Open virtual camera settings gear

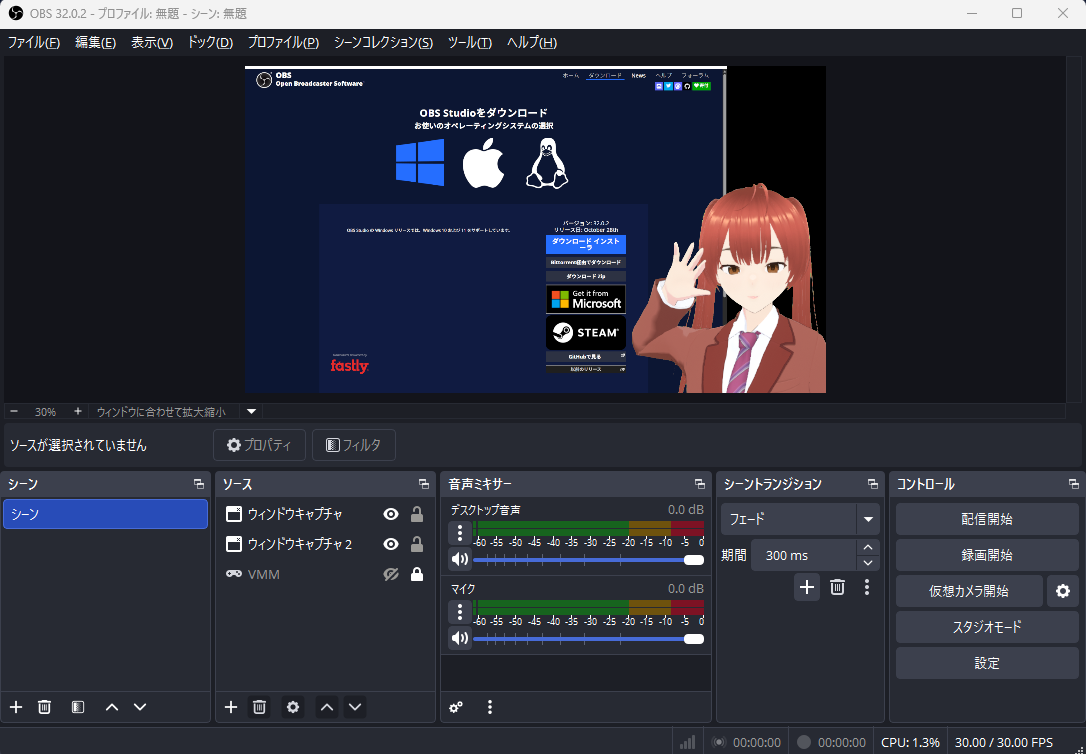(1063, 591)
